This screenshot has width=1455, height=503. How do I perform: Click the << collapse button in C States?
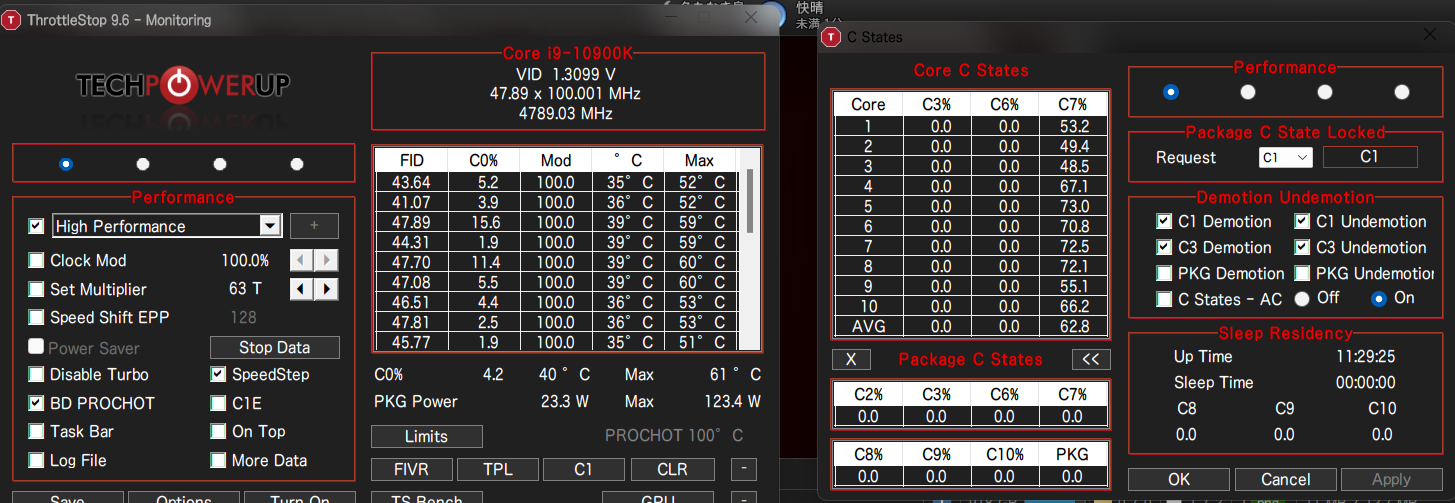(1091, 359)
